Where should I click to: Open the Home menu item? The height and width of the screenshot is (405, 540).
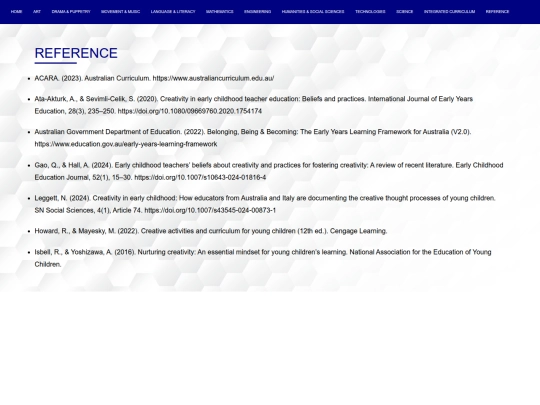[16, 12]
